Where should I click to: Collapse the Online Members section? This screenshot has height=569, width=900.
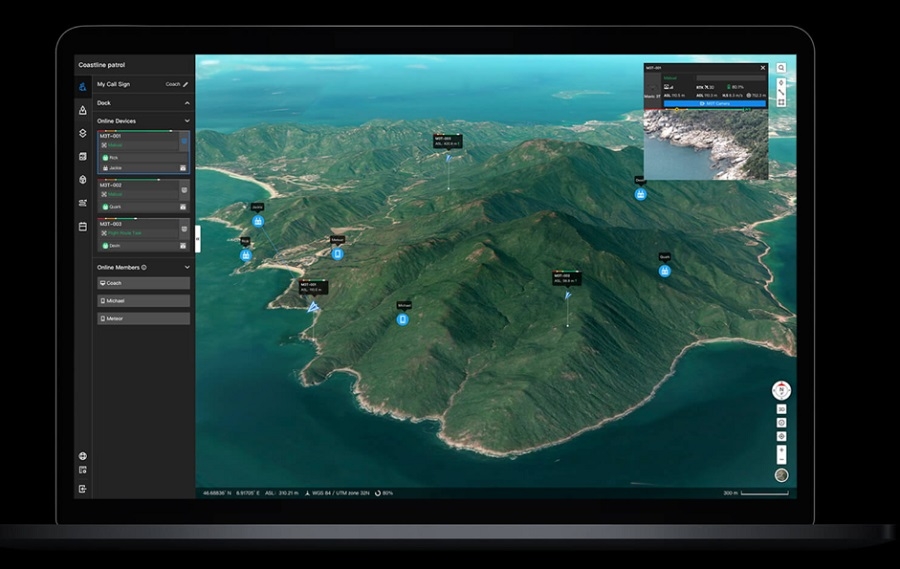tap(187, 268)
